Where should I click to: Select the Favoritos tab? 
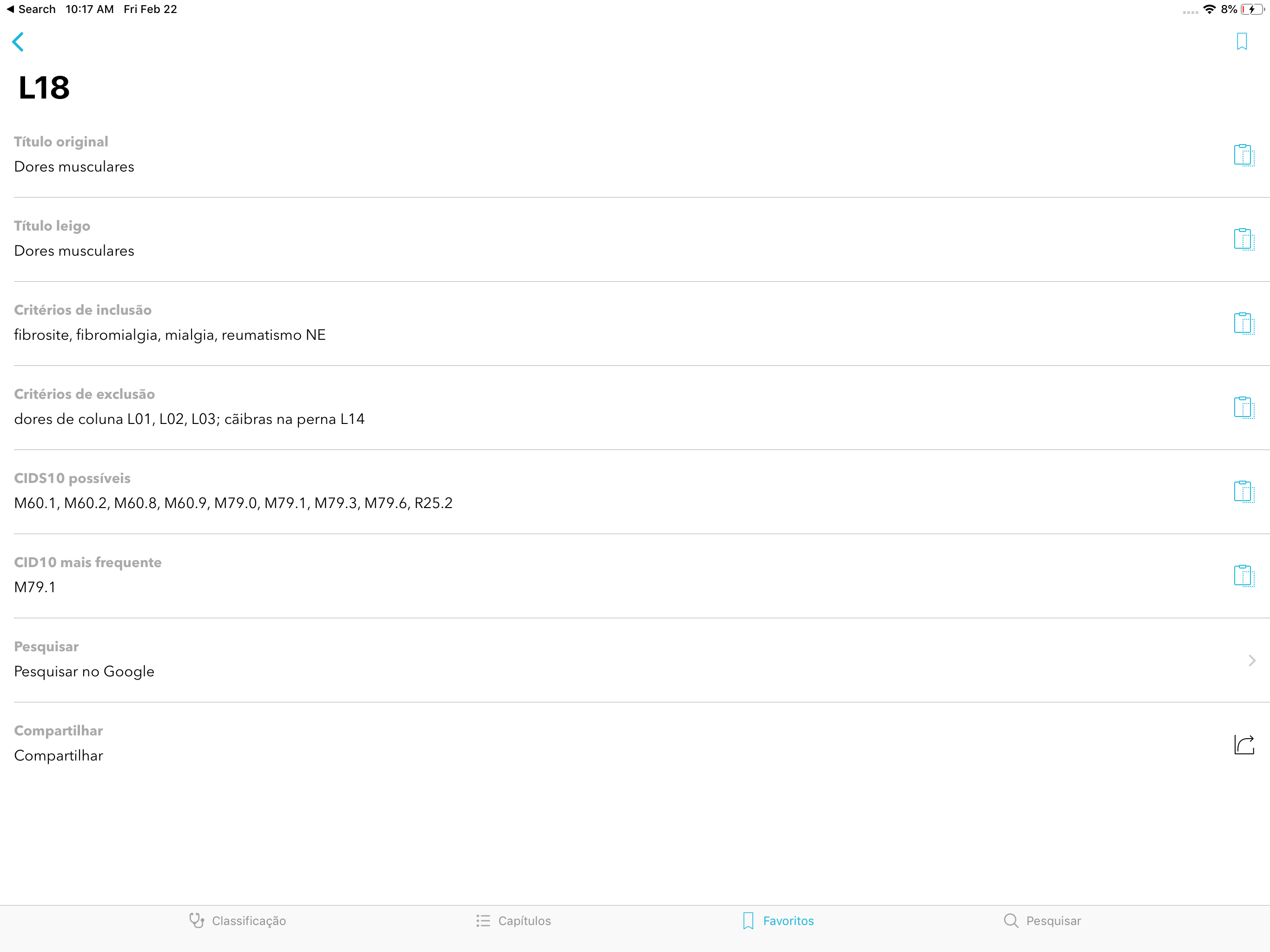tap(778, 921)
